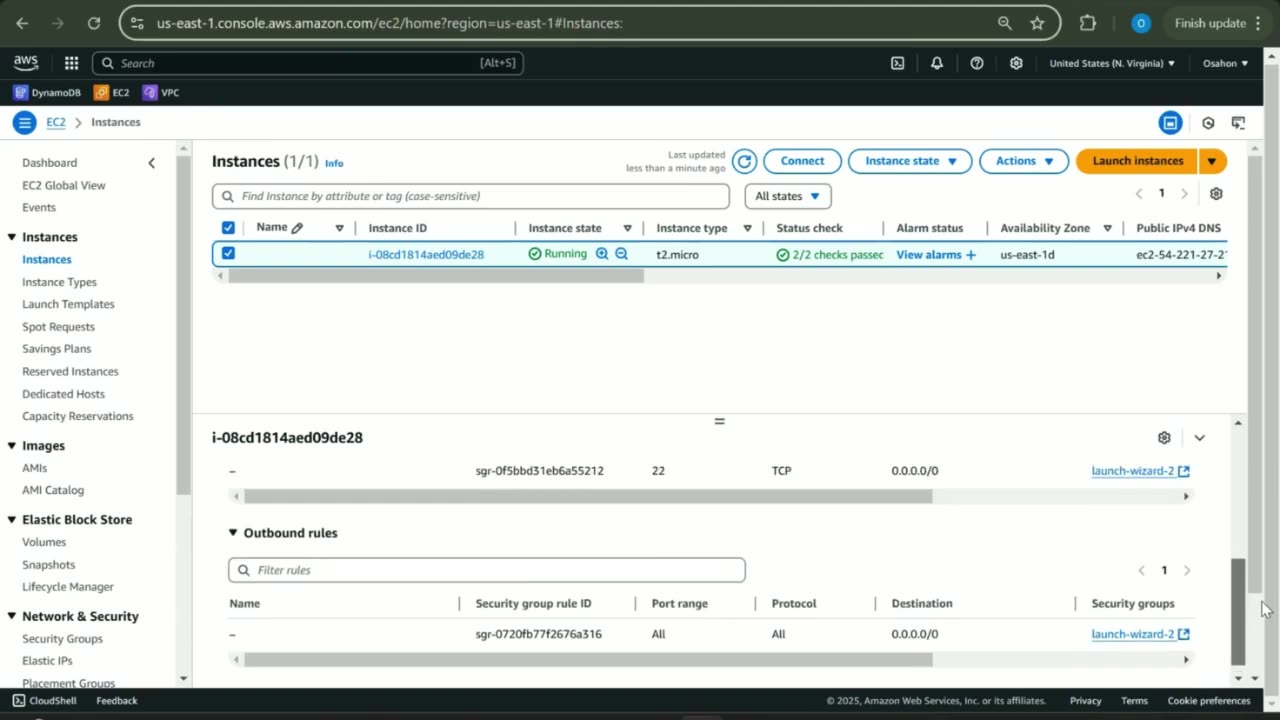Click EC2 breadcrumb link
Viewport: 1280px width, 720px height.
(56, 122)
